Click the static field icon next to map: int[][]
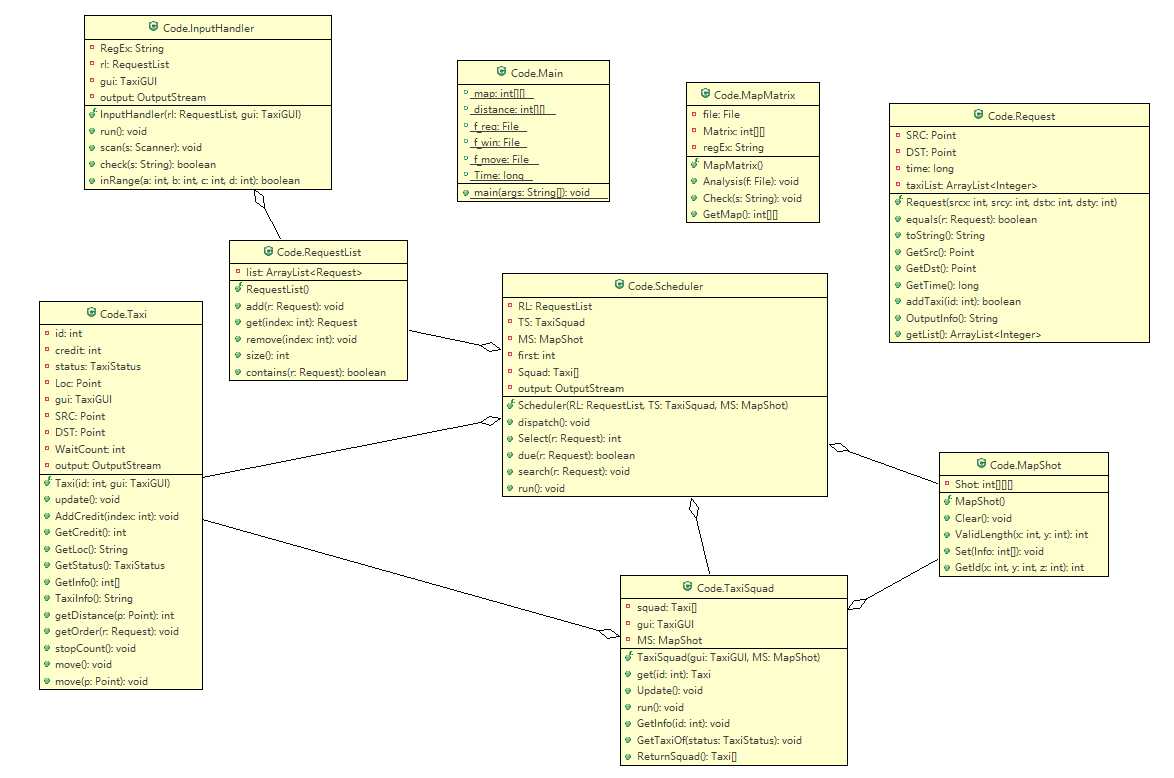Viewport: 1174px width, 778px height. pos(466,93)
